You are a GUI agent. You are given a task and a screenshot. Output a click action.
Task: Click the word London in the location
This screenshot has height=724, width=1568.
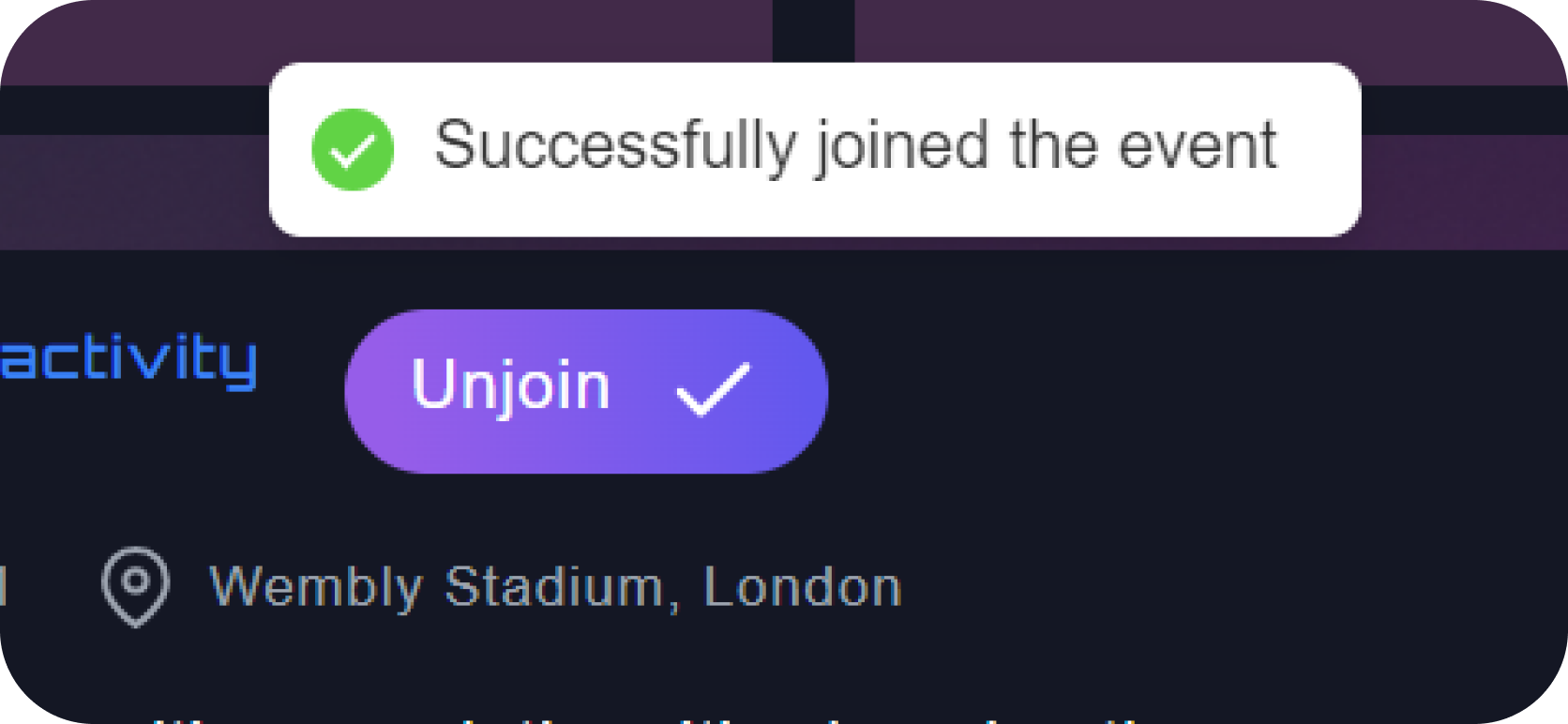pos(803,587)
